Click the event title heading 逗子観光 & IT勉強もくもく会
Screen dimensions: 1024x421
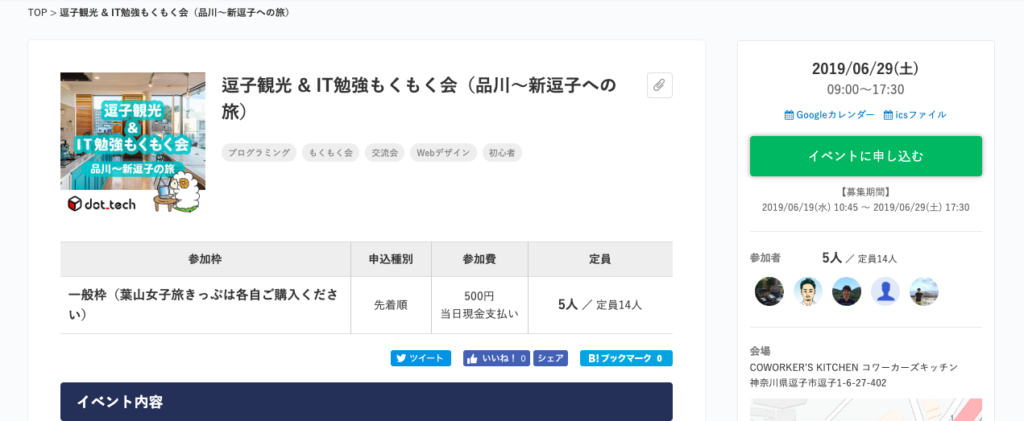point(419,98)
